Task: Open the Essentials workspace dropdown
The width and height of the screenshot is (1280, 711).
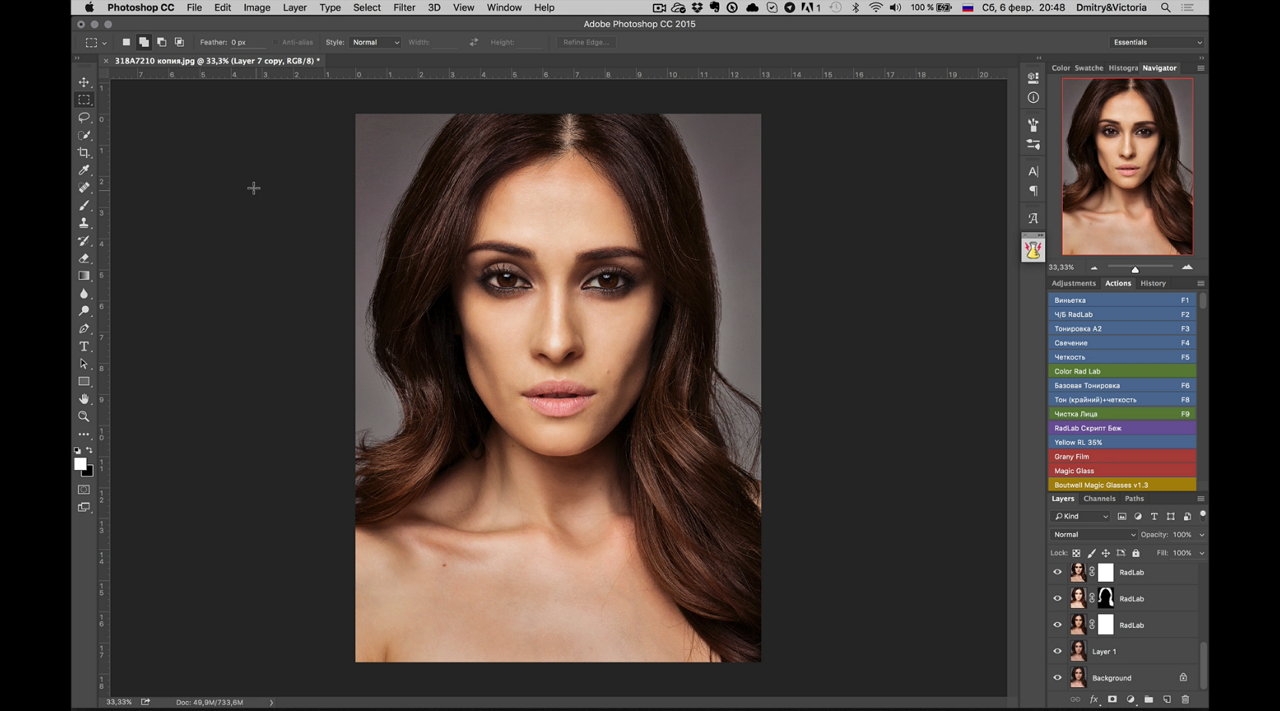Action: 1157,42
